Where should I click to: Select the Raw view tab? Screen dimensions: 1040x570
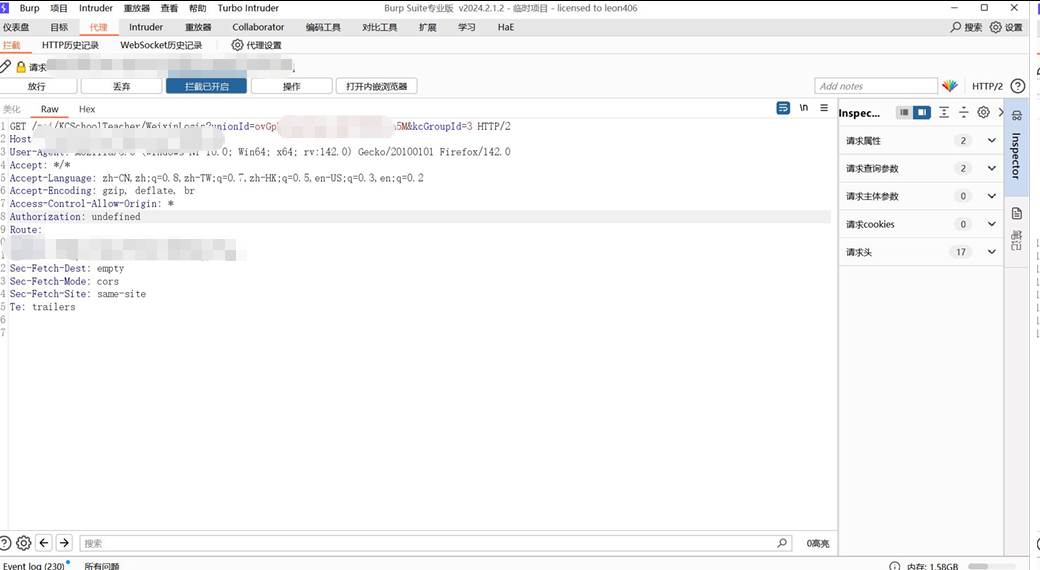tap(50, 109)
